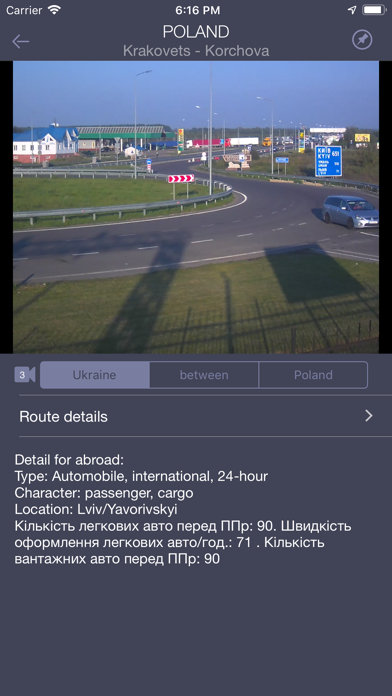Tap the POLAND title in header
The height and width of the screenshot is (696, 392).
coord(196,32)
